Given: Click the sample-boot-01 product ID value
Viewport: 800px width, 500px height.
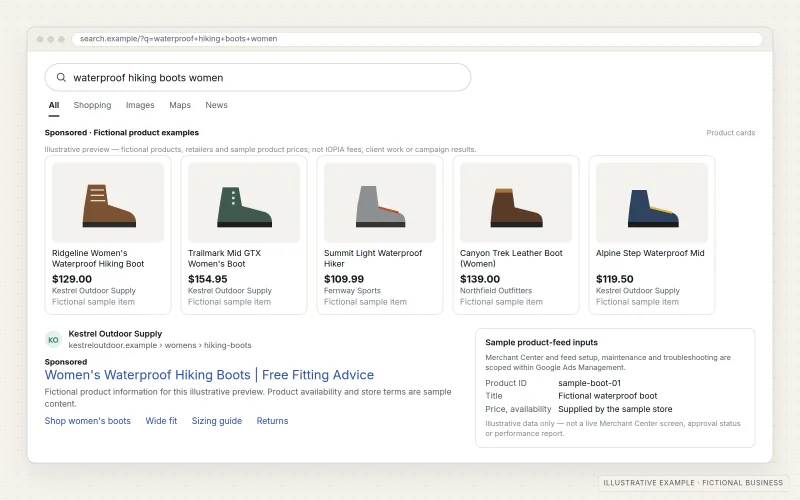Looking at the screenshot, I should (589, 383).
